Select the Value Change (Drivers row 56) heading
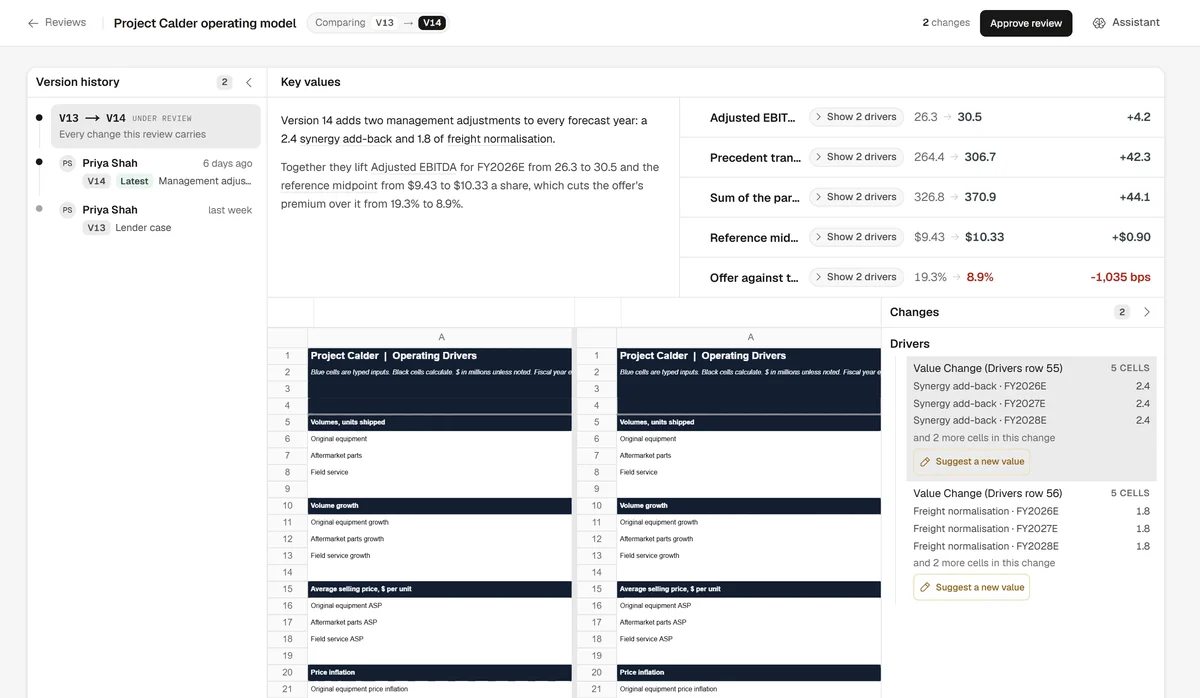The width and height of the screenshot is (1200, 698). (x=987, y=493)
